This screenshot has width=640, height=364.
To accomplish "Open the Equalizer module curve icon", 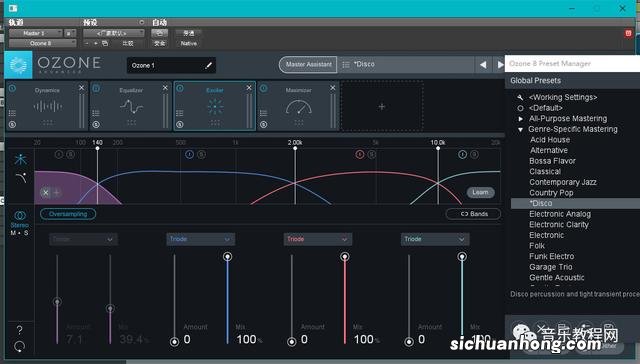I will click(131, 107).
